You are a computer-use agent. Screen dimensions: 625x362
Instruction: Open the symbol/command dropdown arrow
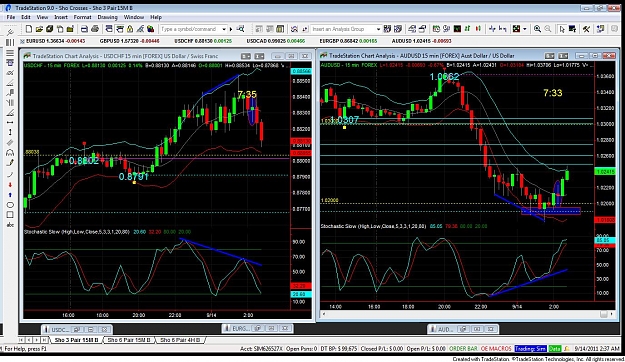tap(224, 29)
